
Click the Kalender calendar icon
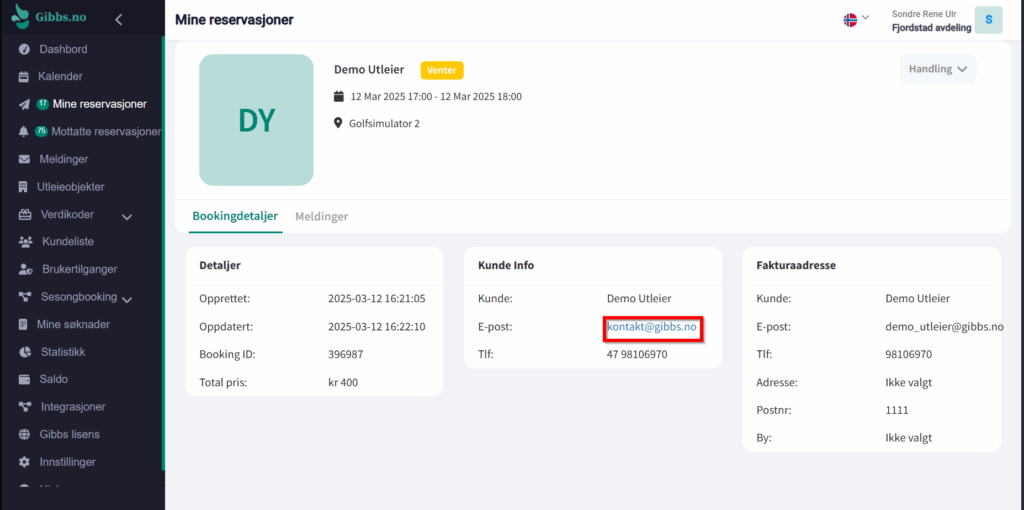tap(24, 77)
